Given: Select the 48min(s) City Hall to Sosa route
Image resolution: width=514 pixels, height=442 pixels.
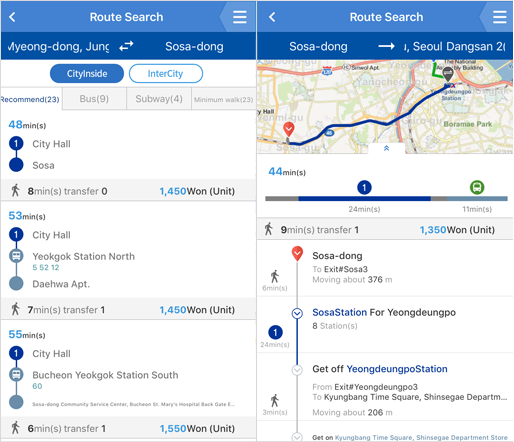Looking at the screenshot, I should coord(128,145).
